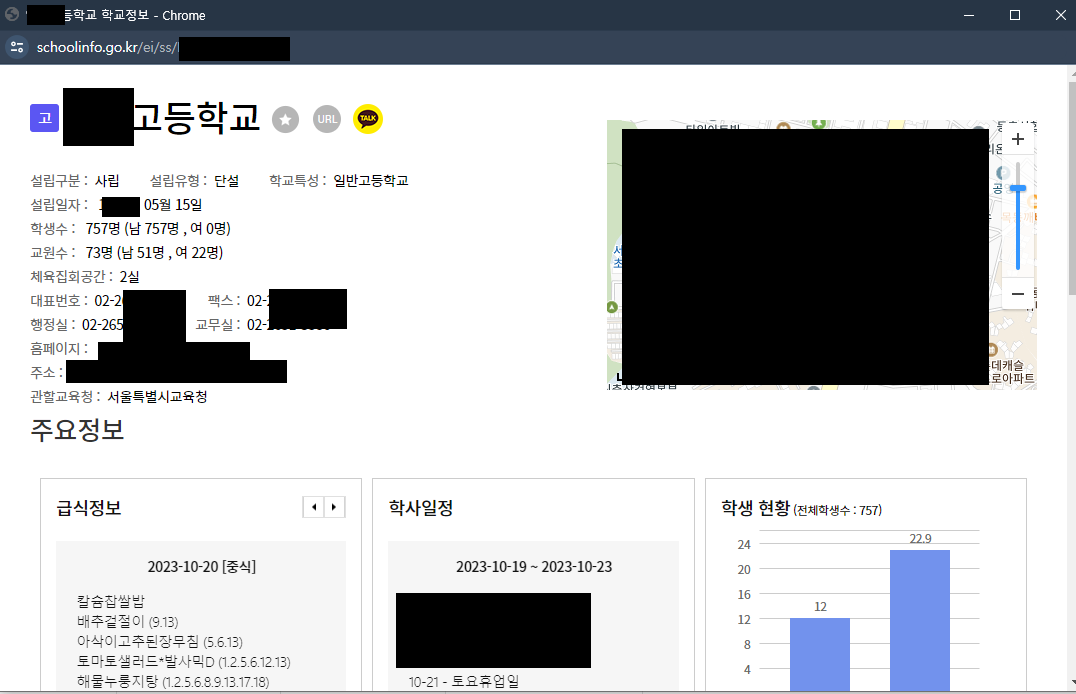This screenshot has height=694, width=1076.
Task: Click the 2023-10-20 [중식] meal date
Action: pyautogui.click(x=201, y=567)
